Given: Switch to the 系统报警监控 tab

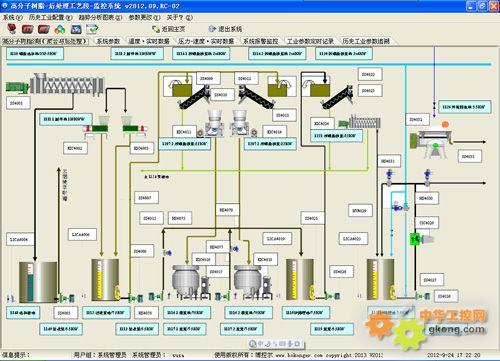Looking at the screenshot, I should [x=260, y=41].
